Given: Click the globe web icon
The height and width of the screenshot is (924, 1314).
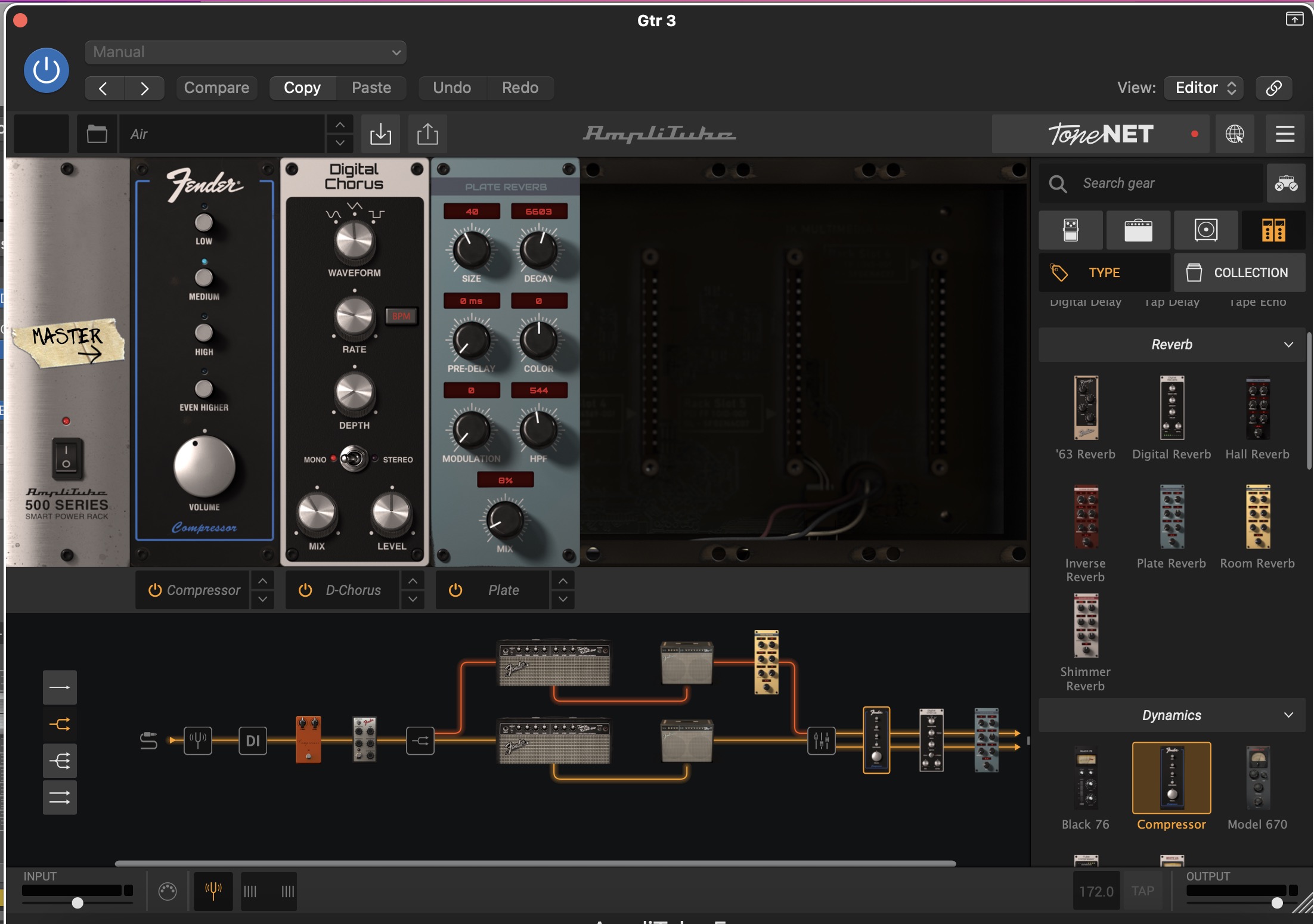Looking at the screenshot, I should (x=1234, y=134).
